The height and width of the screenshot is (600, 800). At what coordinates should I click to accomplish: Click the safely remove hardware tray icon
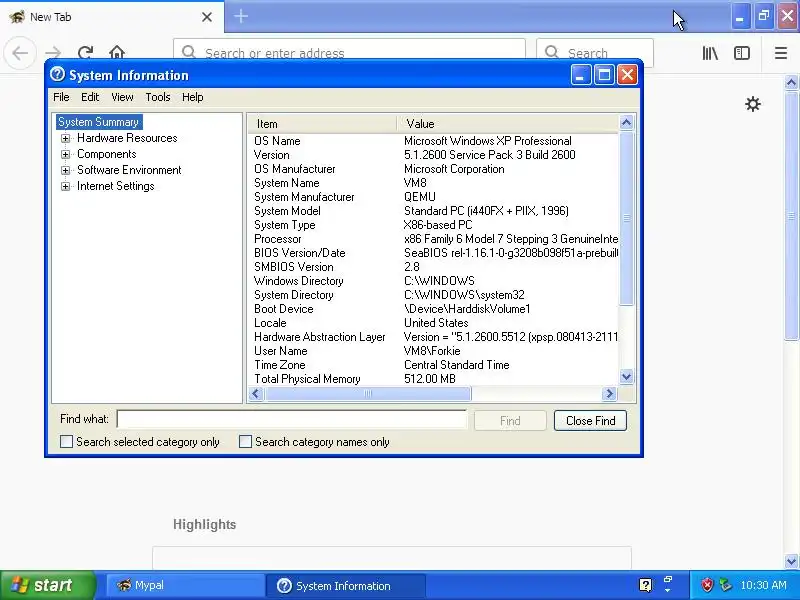coord(725,585)
